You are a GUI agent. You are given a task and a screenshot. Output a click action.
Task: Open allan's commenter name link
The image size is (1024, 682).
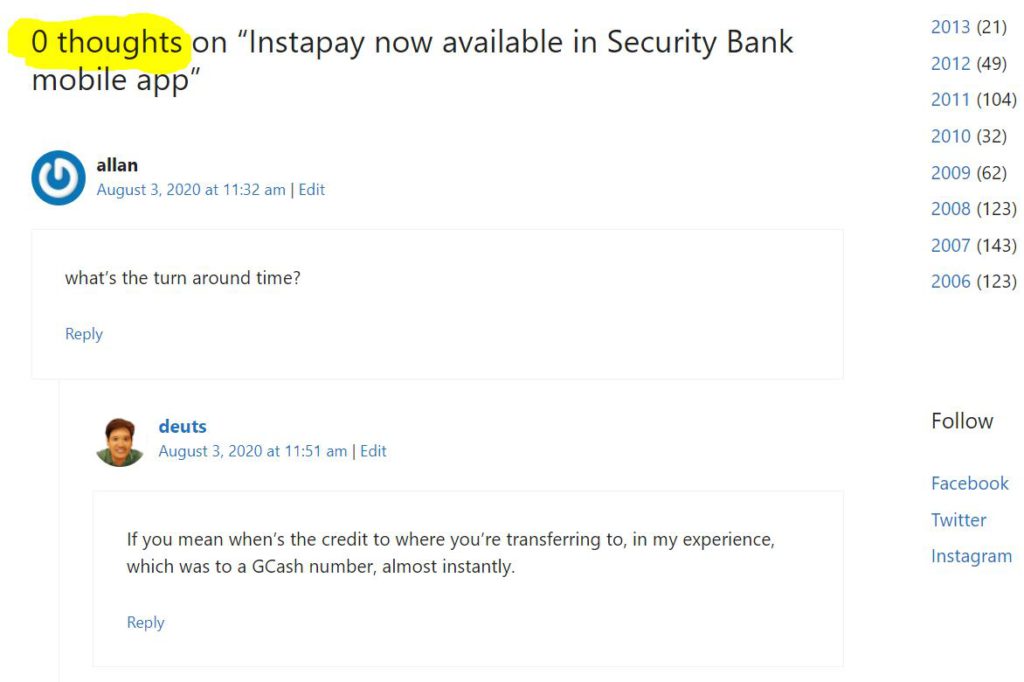(117, 165)
